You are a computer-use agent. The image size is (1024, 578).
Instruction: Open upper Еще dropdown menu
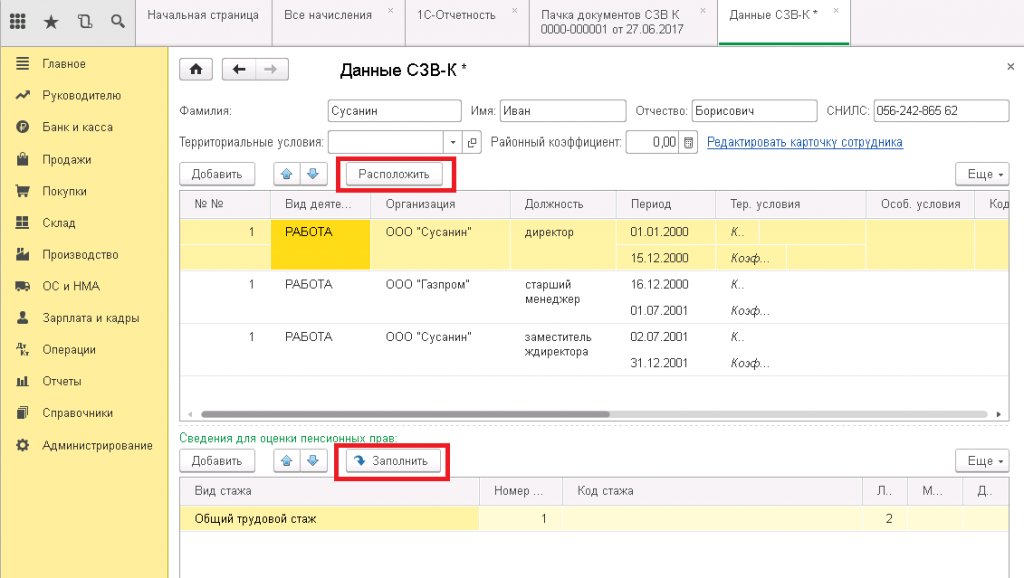coord(981,174)
